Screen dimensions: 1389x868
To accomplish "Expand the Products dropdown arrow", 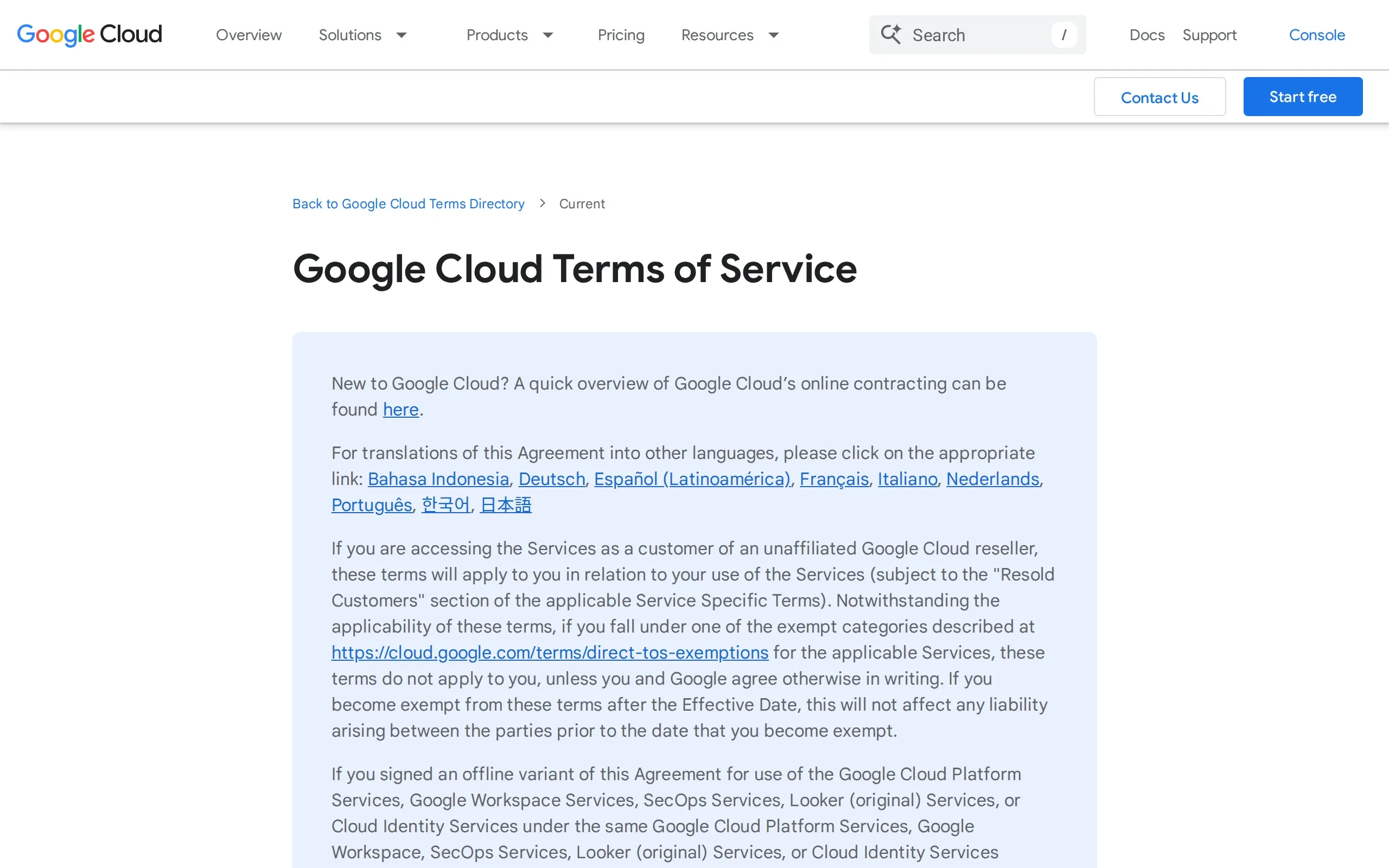I will pos(548,36).
